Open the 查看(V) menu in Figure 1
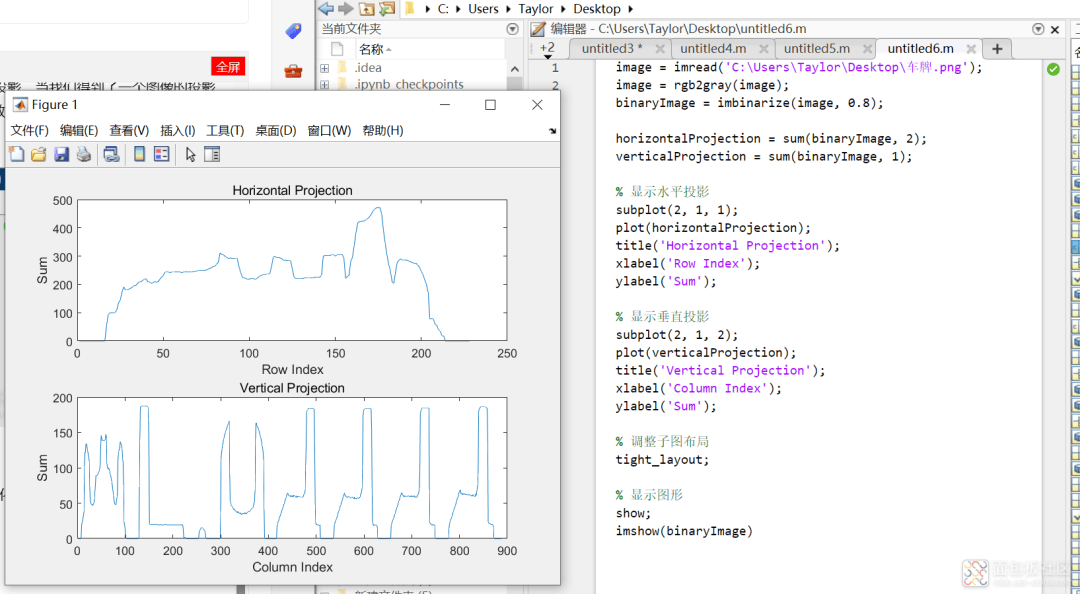This screenshot has width=1080, height=594. pyautogui.click(x=129, y=131)
